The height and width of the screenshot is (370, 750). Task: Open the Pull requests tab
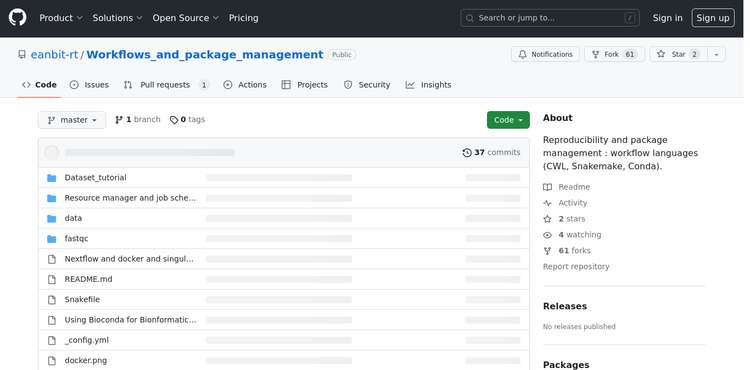(x=166, y=85)
